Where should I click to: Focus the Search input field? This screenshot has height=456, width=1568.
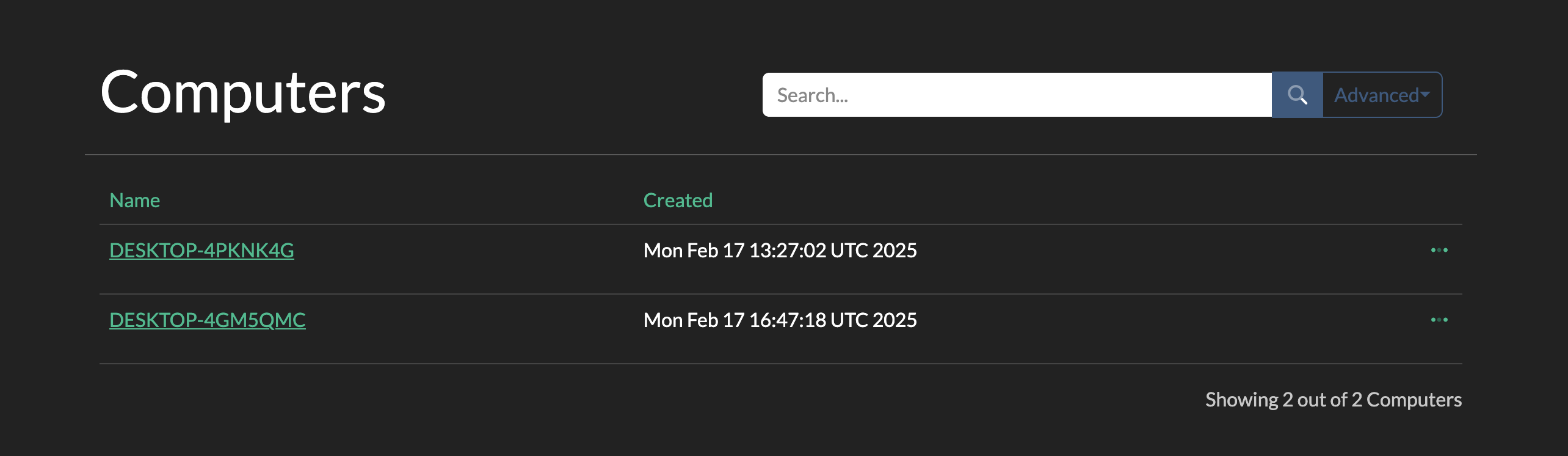coord(1017,95)
